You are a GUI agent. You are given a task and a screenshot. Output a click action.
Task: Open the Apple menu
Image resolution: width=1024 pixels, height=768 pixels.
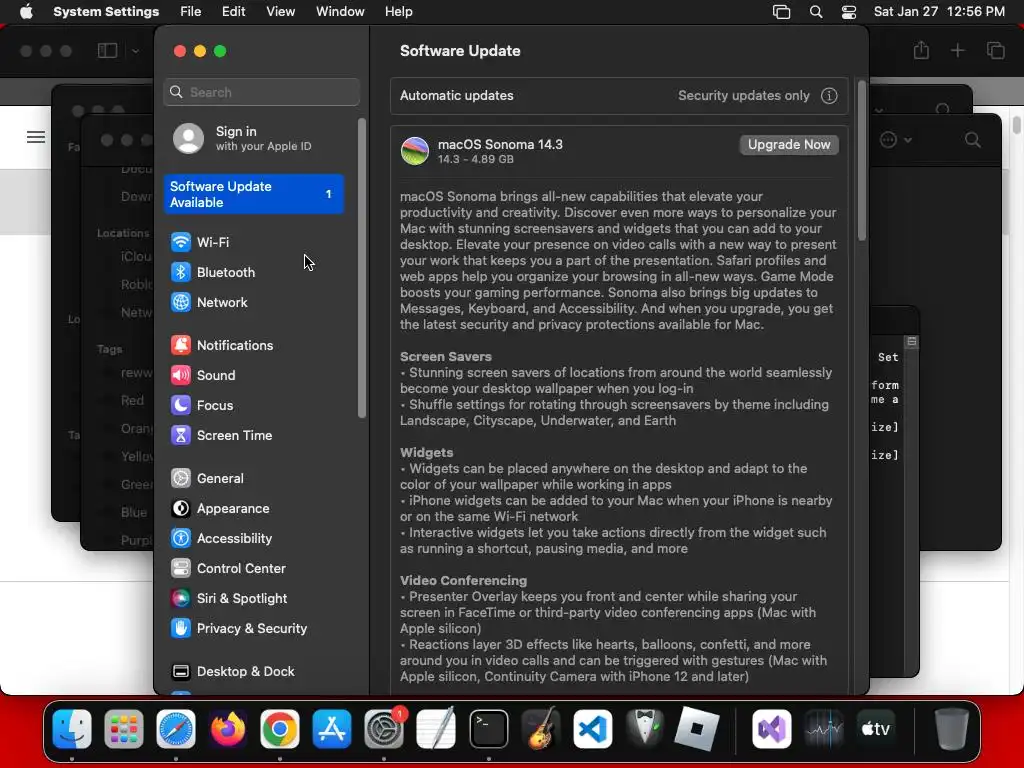pyautogui.click(x=26, y=12)
